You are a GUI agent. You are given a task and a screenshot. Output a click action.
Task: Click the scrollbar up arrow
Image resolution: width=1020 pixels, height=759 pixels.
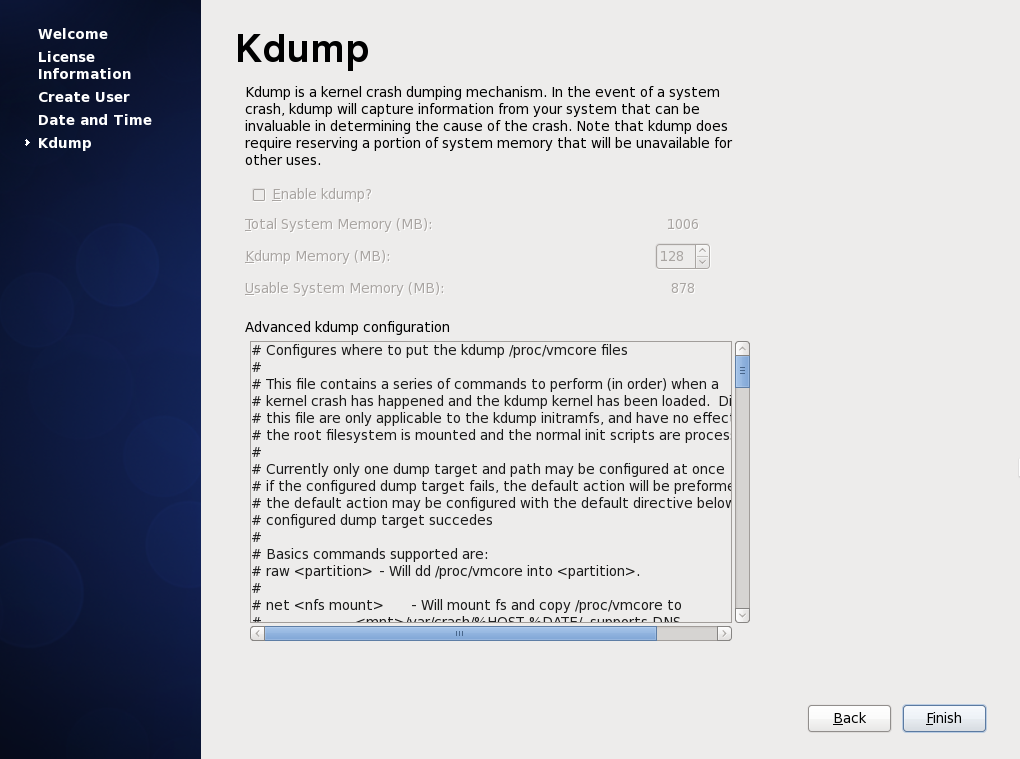click(742, 349)
